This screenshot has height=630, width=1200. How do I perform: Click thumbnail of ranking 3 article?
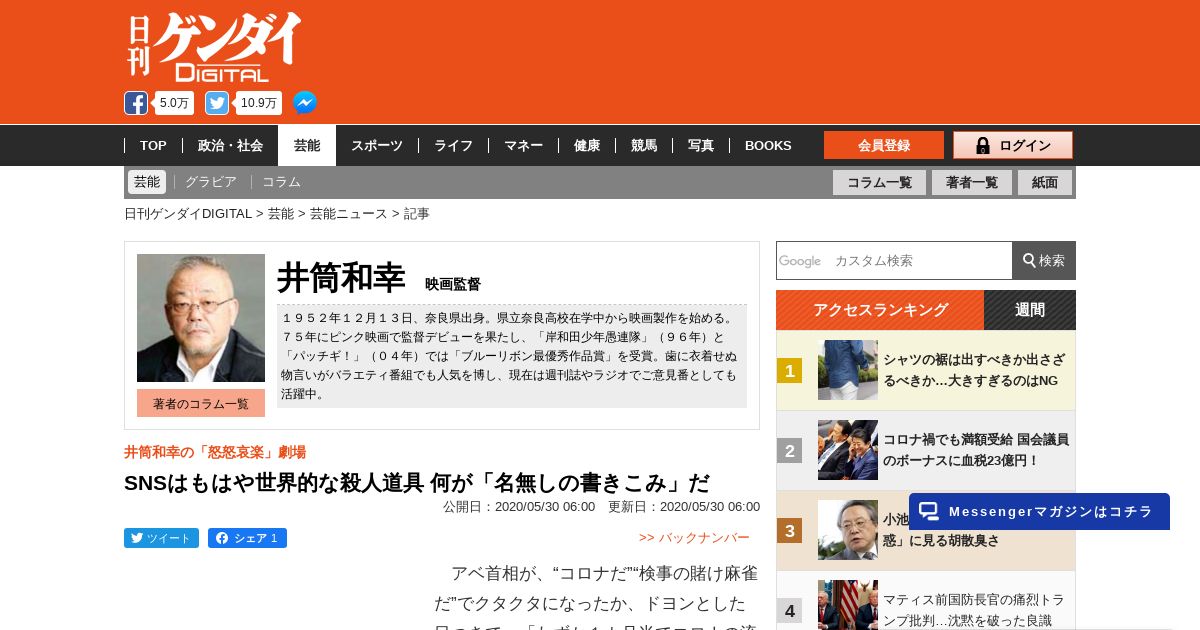click(x=848, y=530)
